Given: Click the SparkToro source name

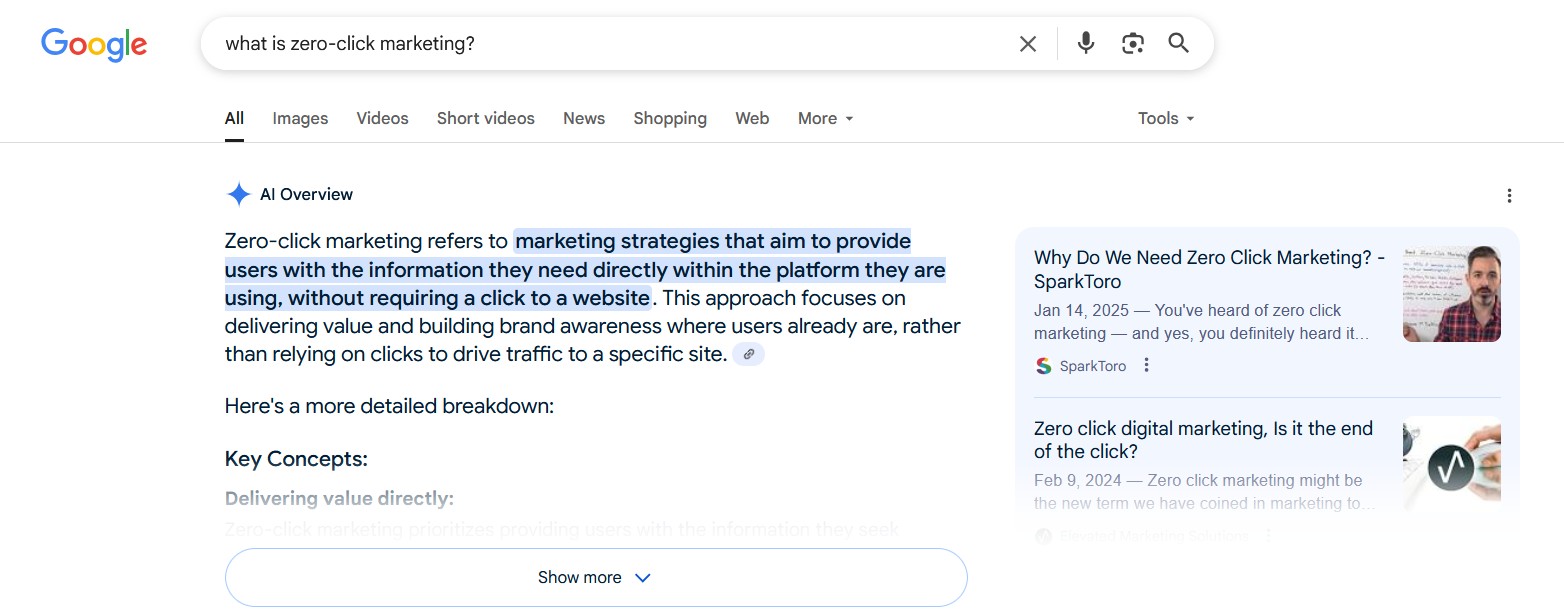Looking at the screenshot, I should click(1093, 366).
